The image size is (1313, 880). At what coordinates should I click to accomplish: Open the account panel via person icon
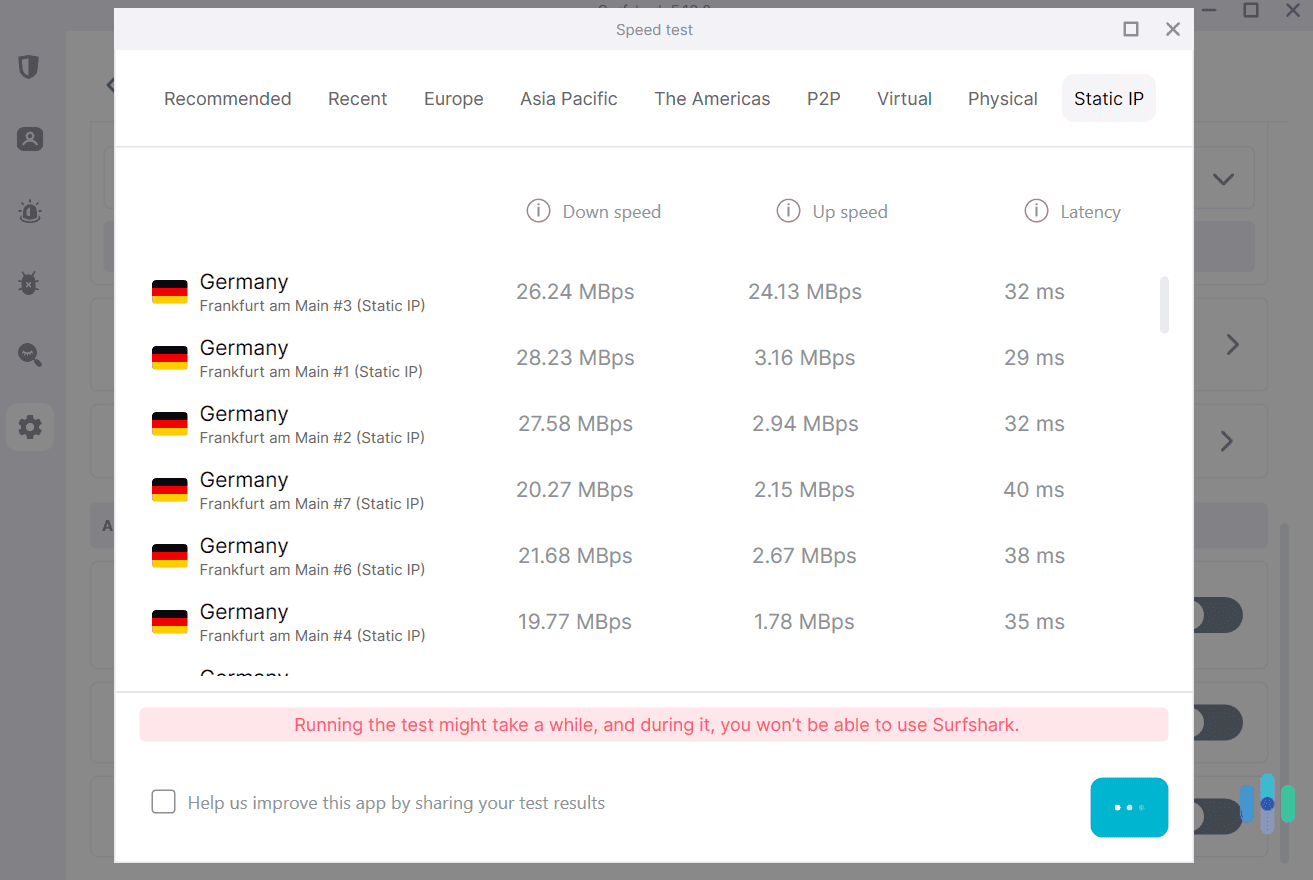(29, 139)
